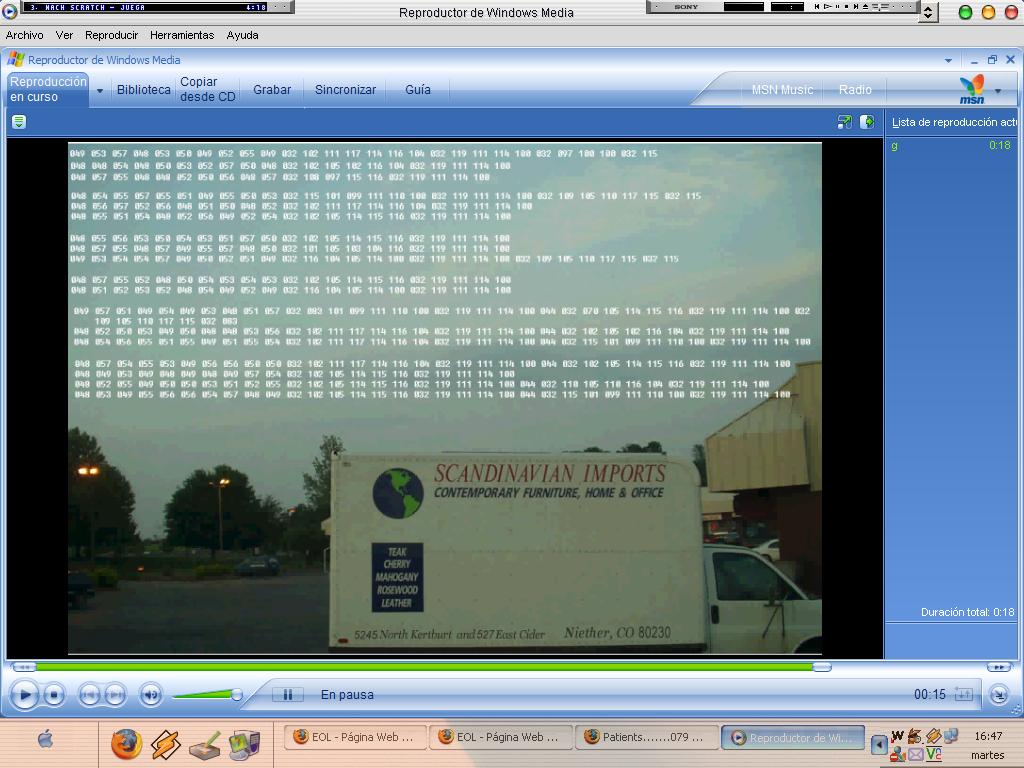
Task: Click the previous track button on the Sony mini player
Action: 817,7
